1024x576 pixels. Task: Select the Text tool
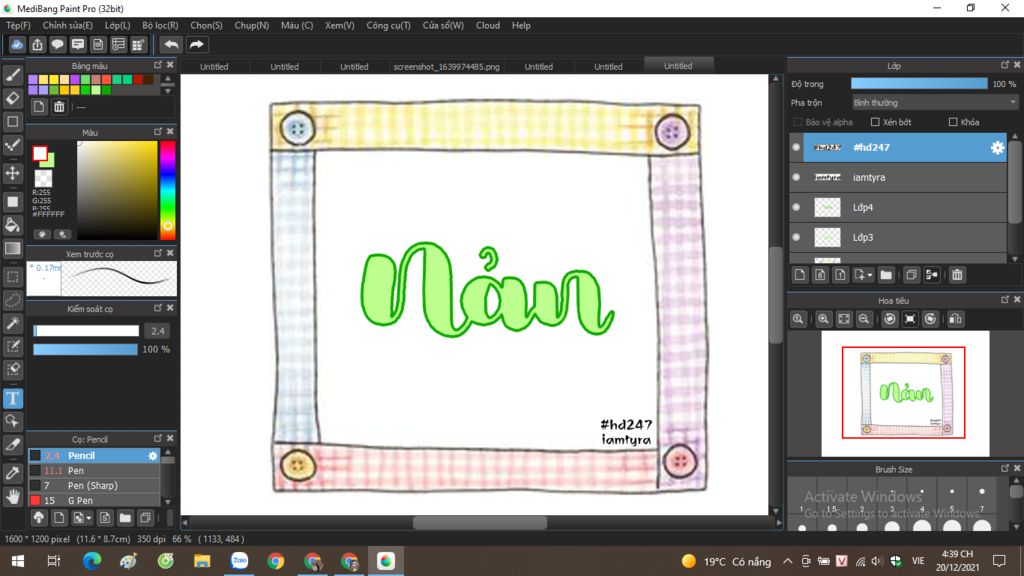12,398
